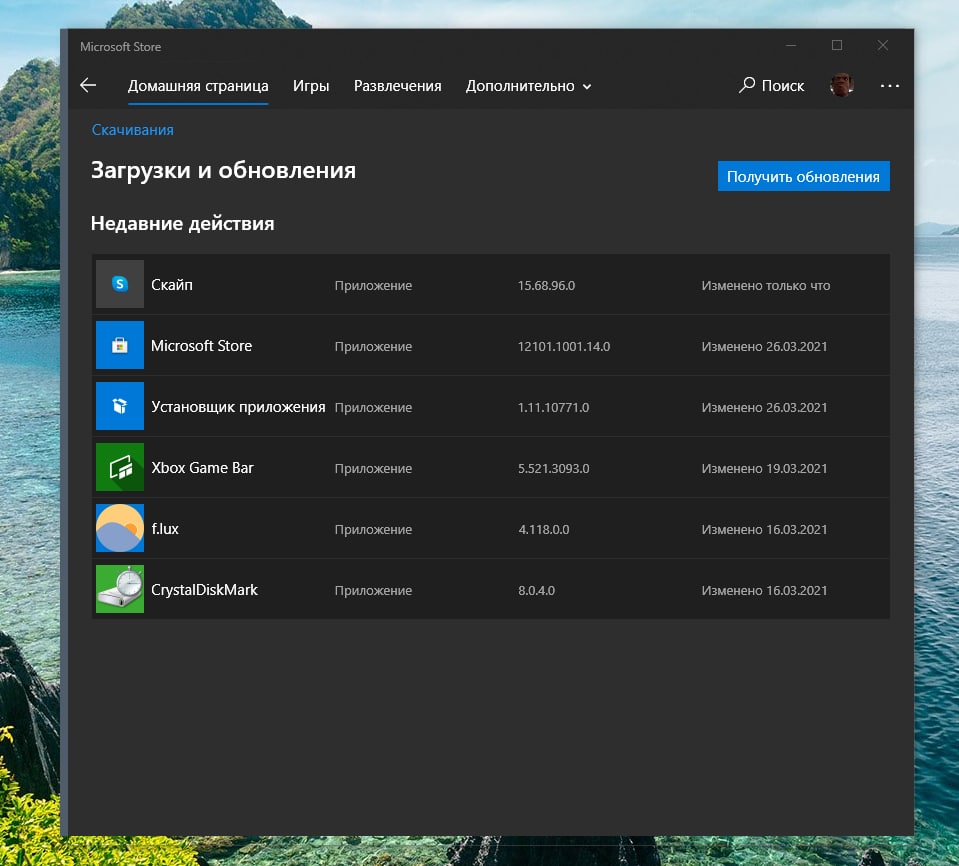Click the CrystalDiskMark app icon
This screenshot has height=866, width=959.
pyautogui.click(x=120, y=589)
